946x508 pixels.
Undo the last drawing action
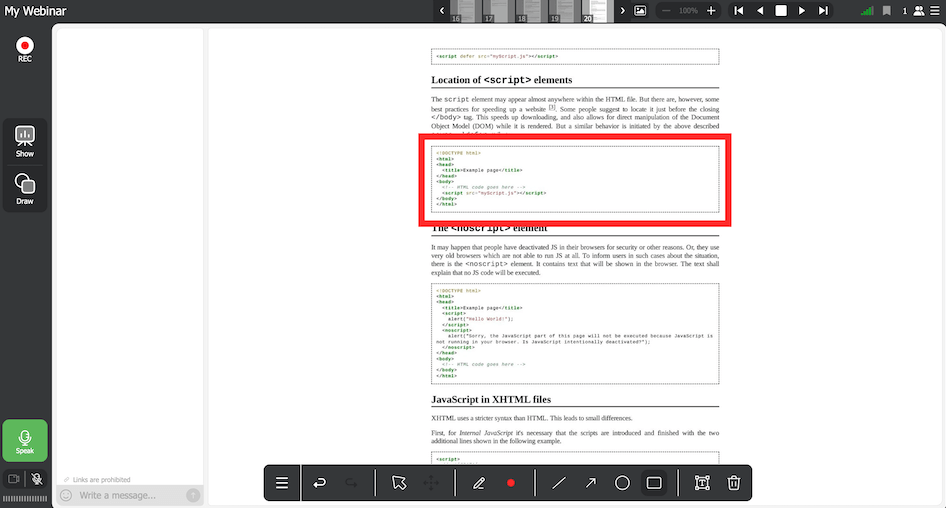pyautogui.click(x=320, y=483)
